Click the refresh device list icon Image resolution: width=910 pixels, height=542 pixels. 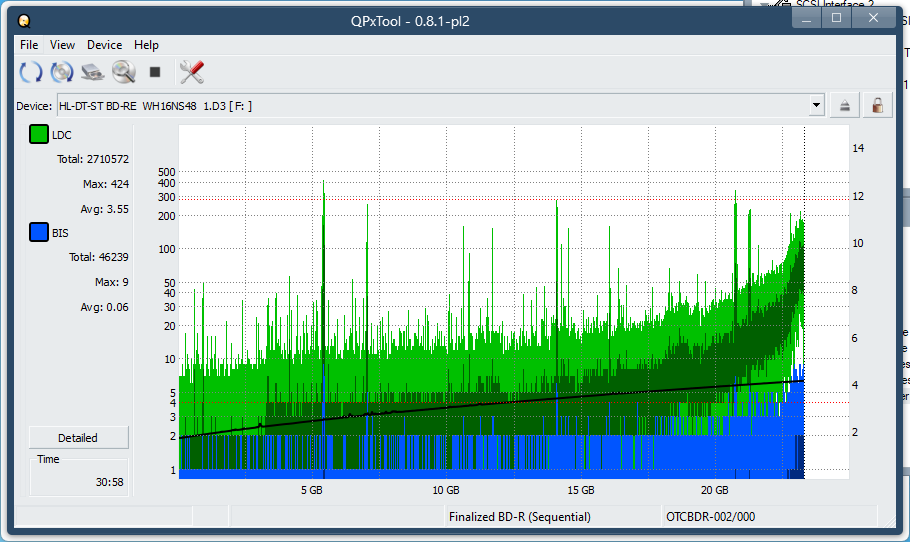click(x=31, y=72)
